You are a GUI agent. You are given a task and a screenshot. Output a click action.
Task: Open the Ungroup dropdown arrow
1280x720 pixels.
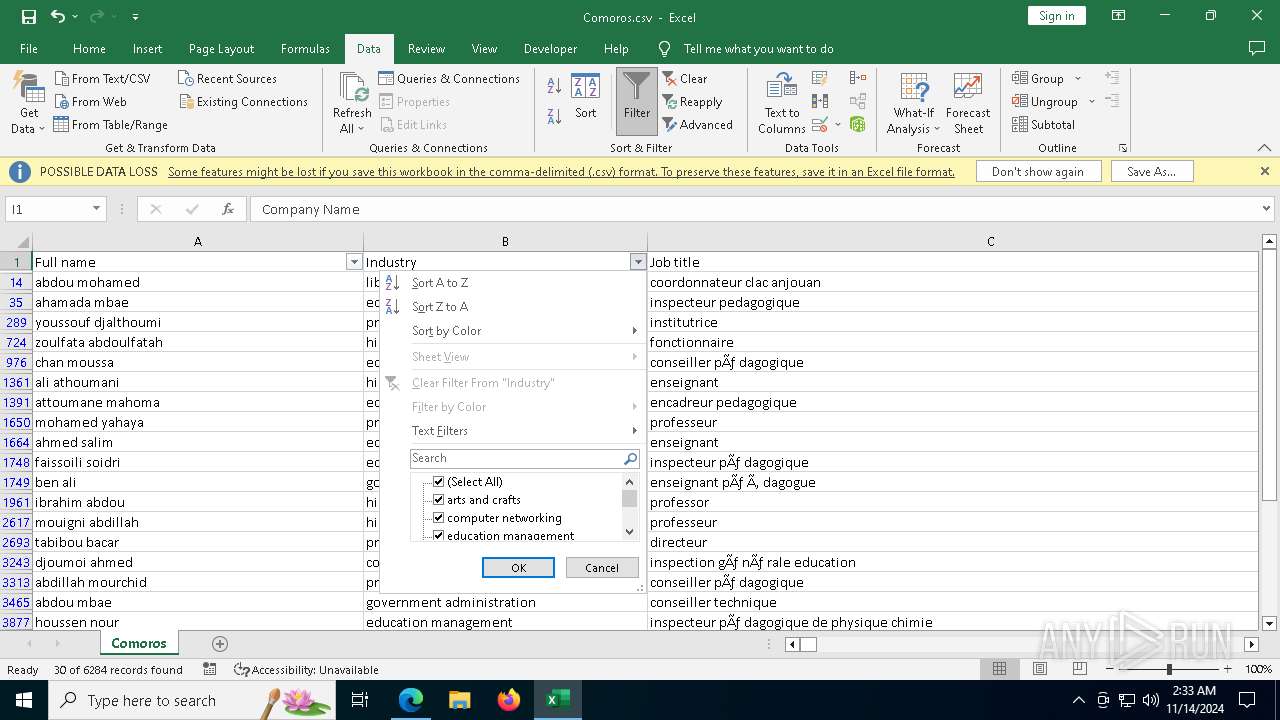coord(1091,101)
